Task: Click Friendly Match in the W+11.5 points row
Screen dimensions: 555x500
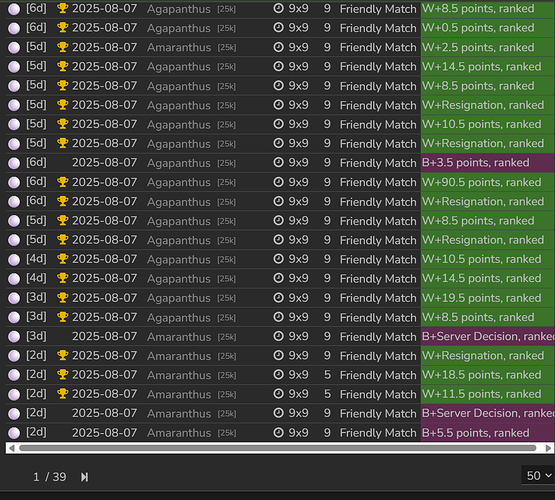Action: coord(378,394)
